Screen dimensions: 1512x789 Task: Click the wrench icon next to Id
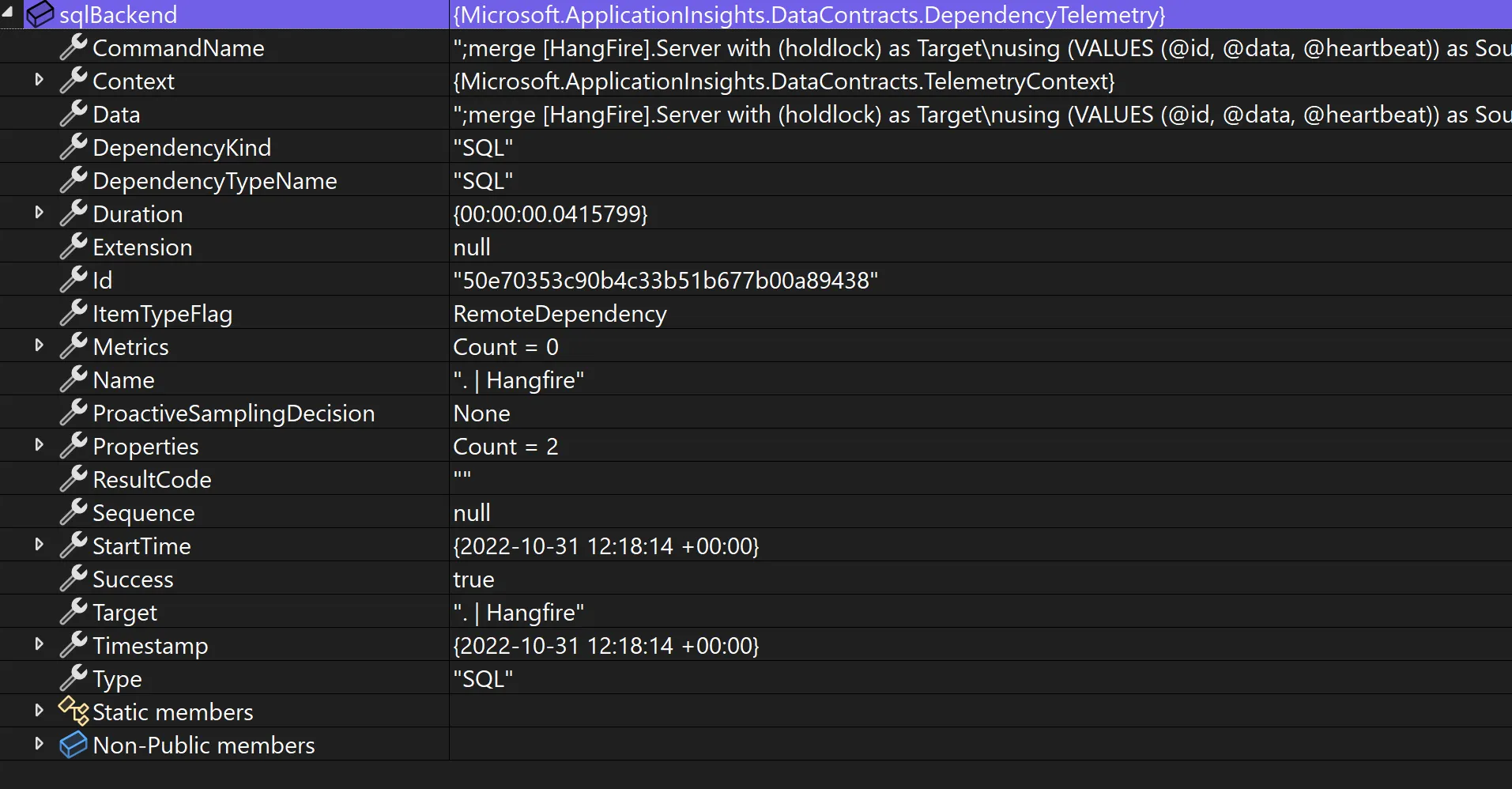pyautogui.click(x=74, y=280)
